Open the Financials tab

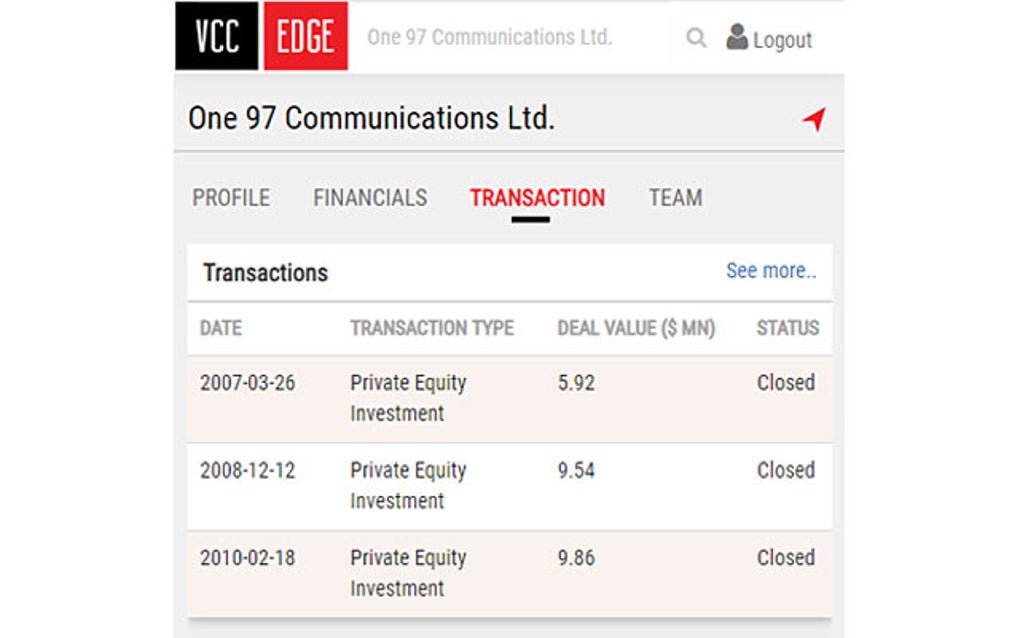pos(370,198)
